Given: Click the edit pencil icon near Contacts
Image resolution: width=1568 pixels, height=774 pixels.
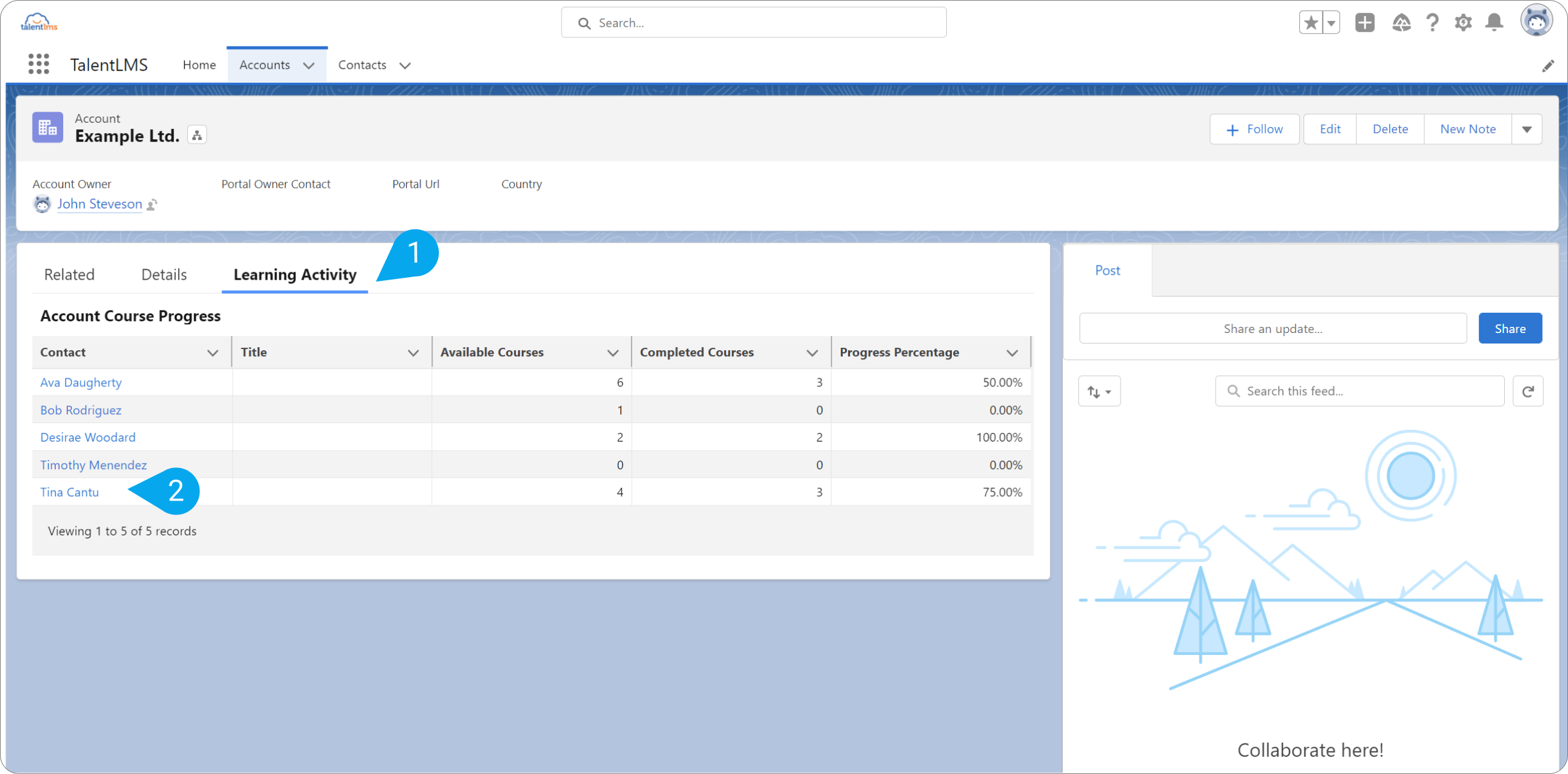Looking at the screenshot, I should [x=1549, y=66].
